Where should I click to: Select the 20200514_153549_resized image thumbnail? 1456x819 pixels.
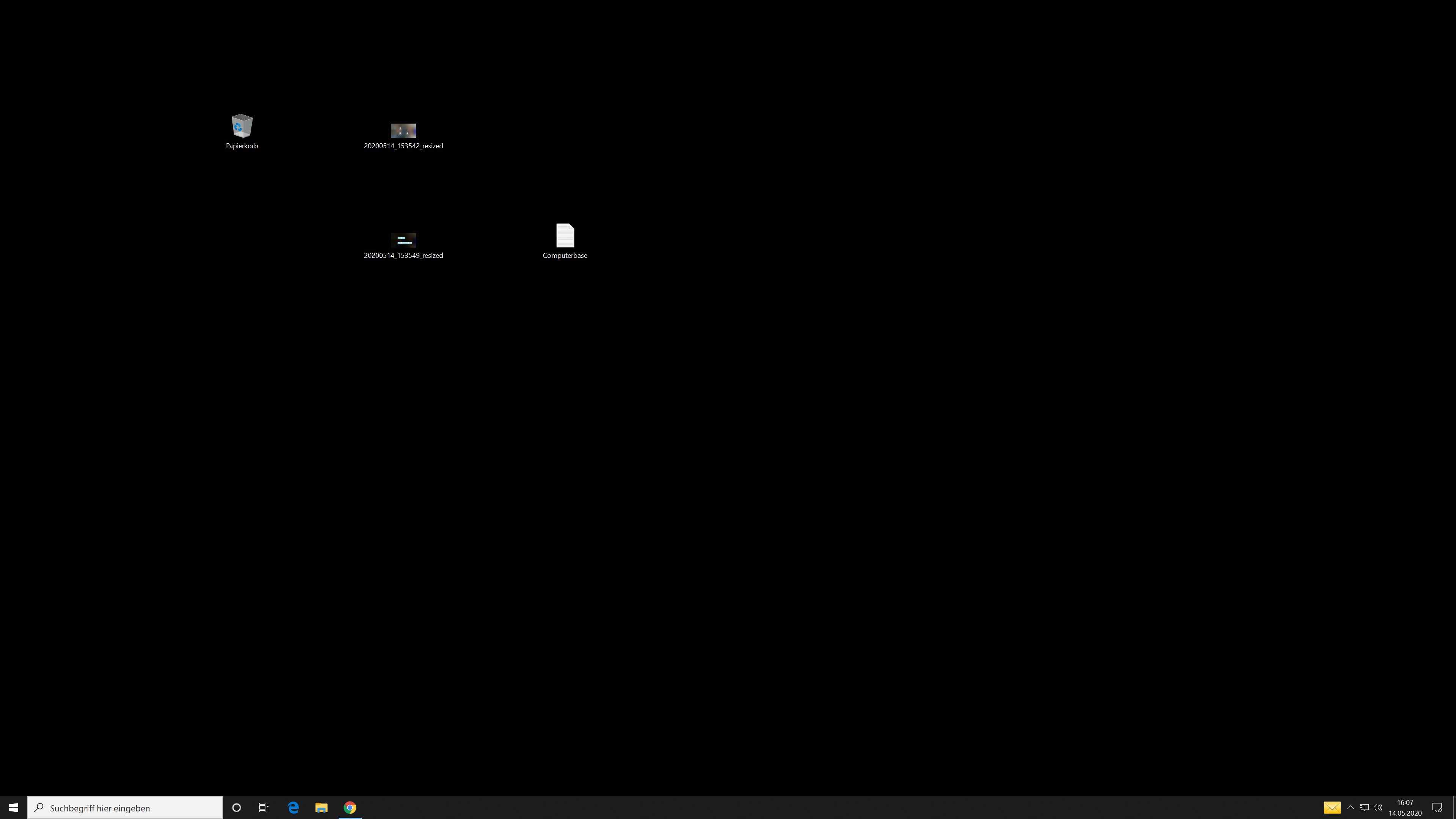coord(403,240)
